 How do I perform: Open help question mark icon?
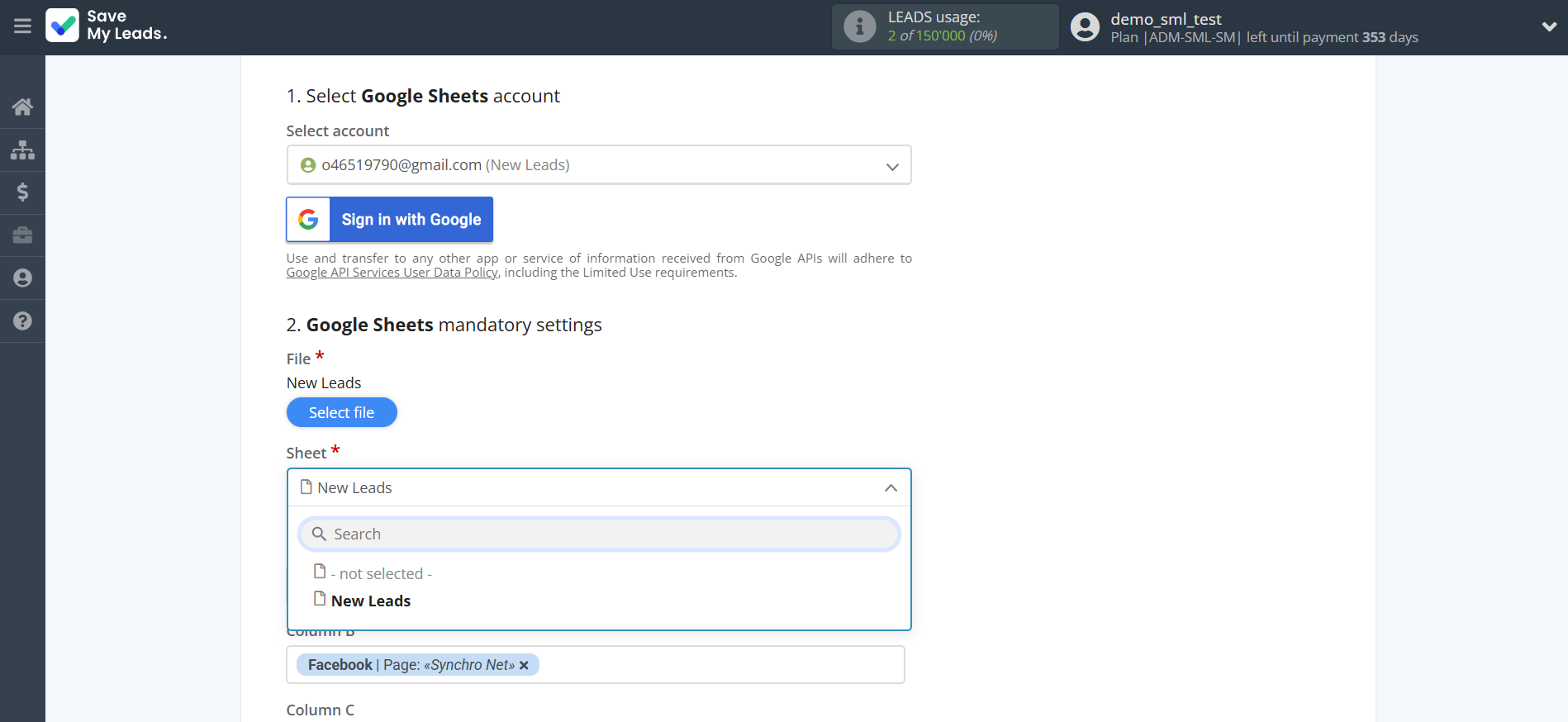click(x=22, y=321)
